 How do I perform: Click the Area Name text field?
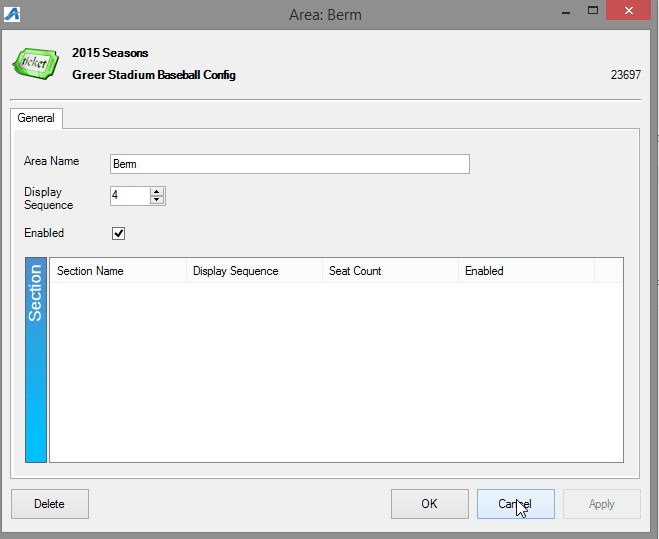[x=290, y=164]
